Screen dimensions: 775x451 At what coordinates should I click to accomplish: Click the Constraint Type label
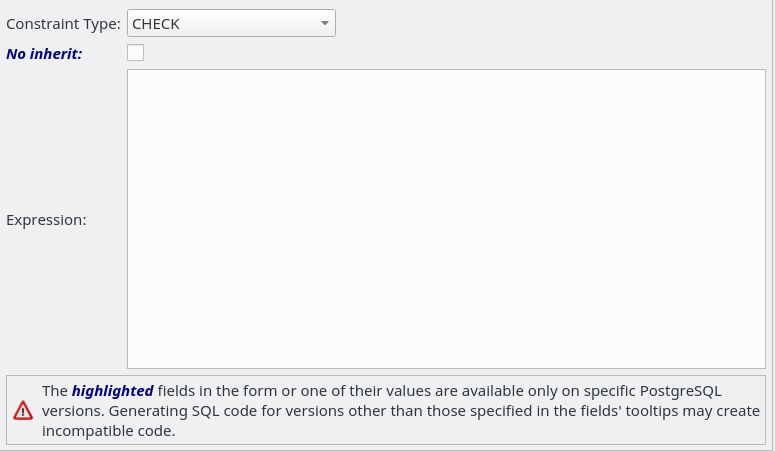pyautogui.click(x=63, y=24)
